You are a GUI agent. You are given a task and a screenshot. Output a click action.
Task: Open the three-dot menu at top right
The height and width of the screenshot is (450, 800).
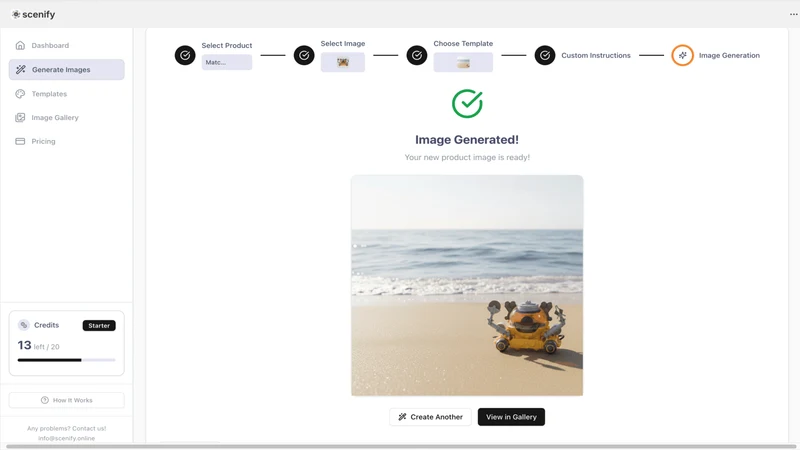click(793, 14)
